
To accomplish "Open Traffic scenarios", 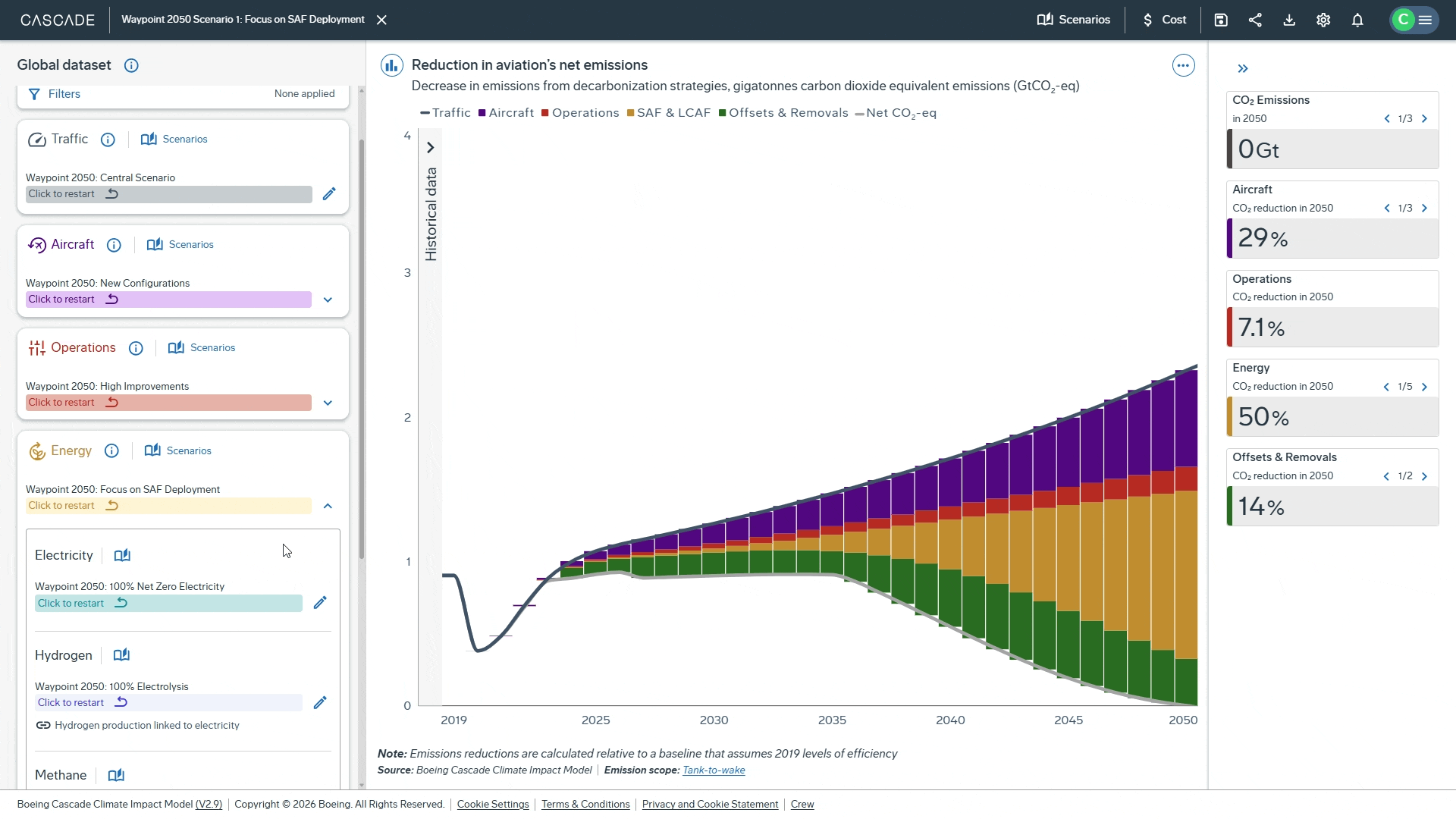I will click(174, 140).
